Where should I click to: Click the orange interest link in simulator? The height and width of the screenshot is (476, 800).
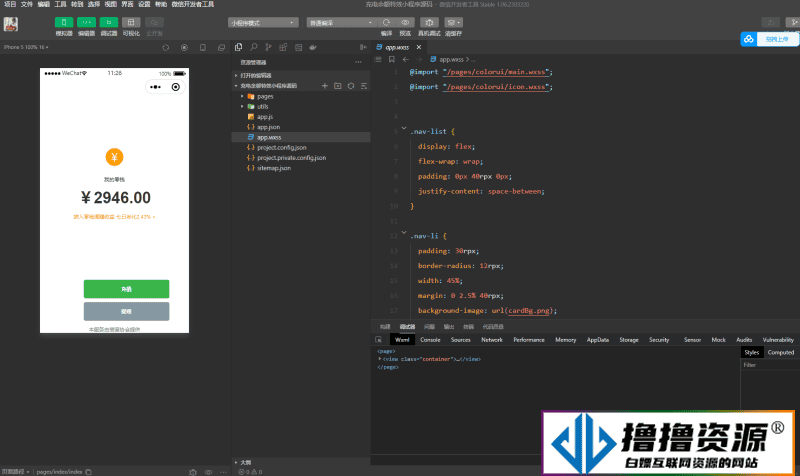114,217
